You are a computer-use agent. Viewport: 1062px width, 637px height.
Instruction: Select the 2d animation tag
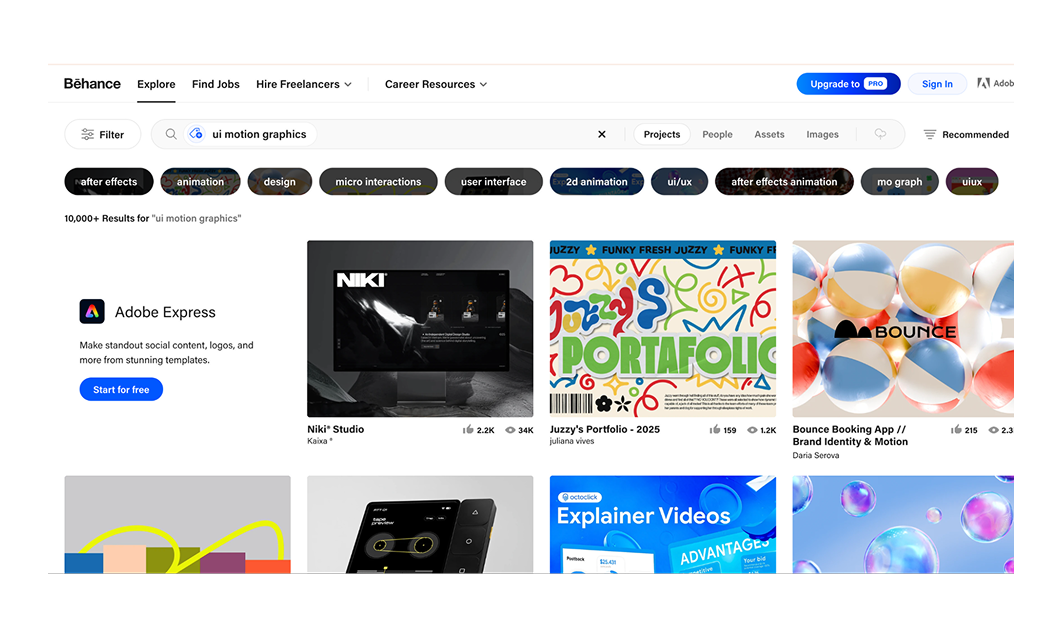597,181
